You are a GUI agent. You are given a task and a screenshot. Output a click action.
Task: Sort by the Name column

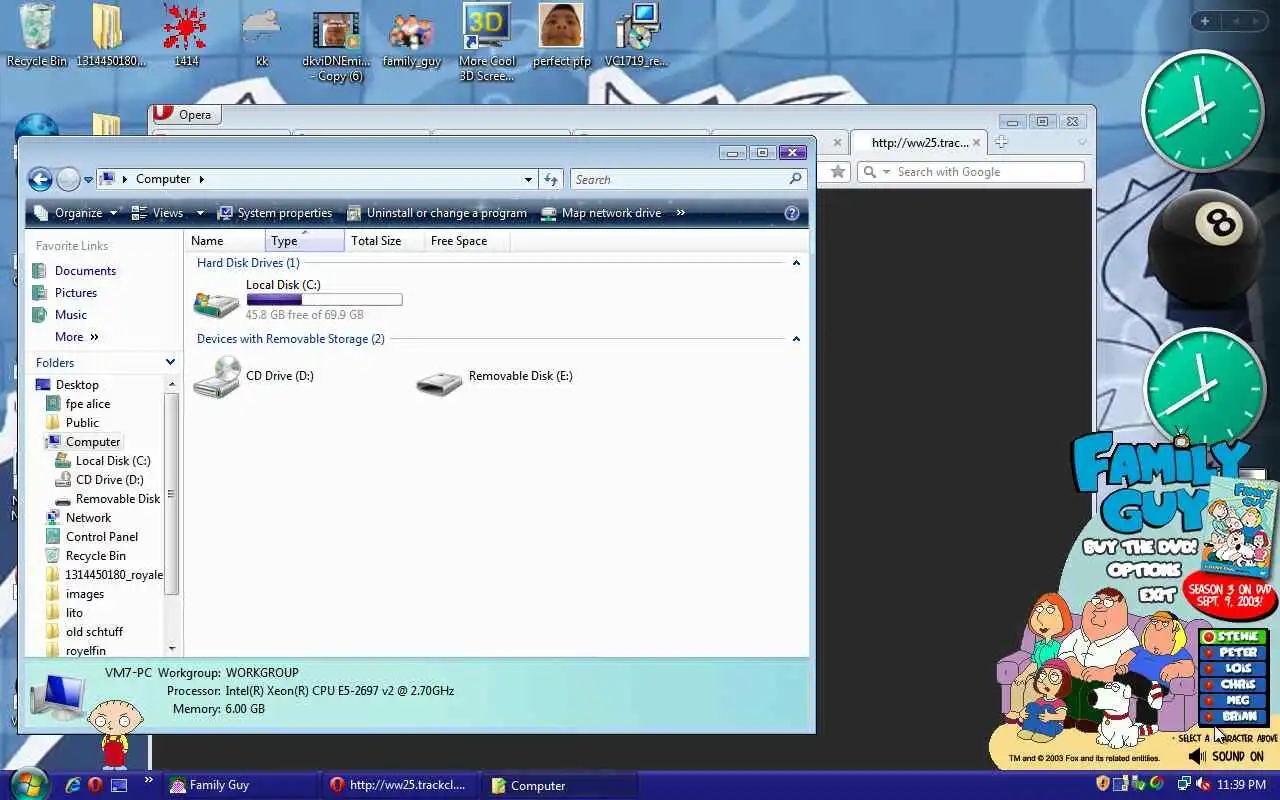point(226,241)
